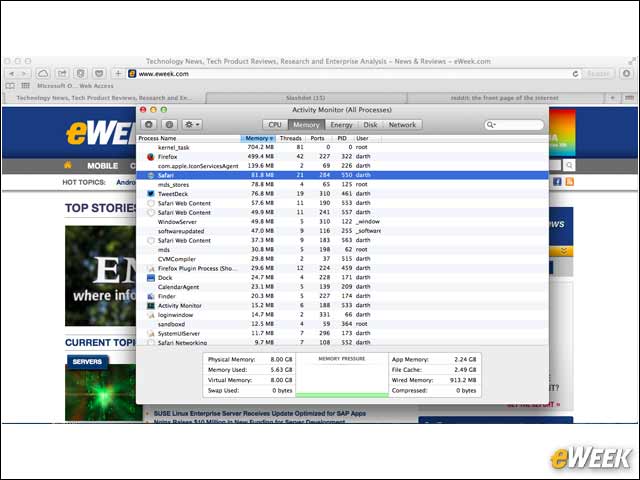This screenshot has height=480, width=640.
Task: Select the mds_stores process row
Action: [x=342, y=184]
